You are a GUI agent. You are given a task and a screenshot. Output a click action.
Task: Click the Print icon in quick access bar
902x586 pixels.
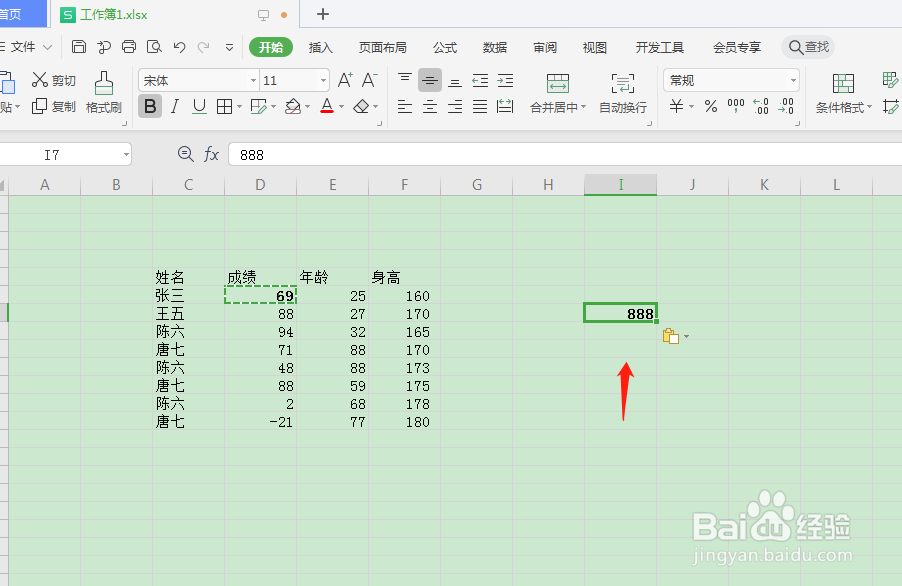129,47
